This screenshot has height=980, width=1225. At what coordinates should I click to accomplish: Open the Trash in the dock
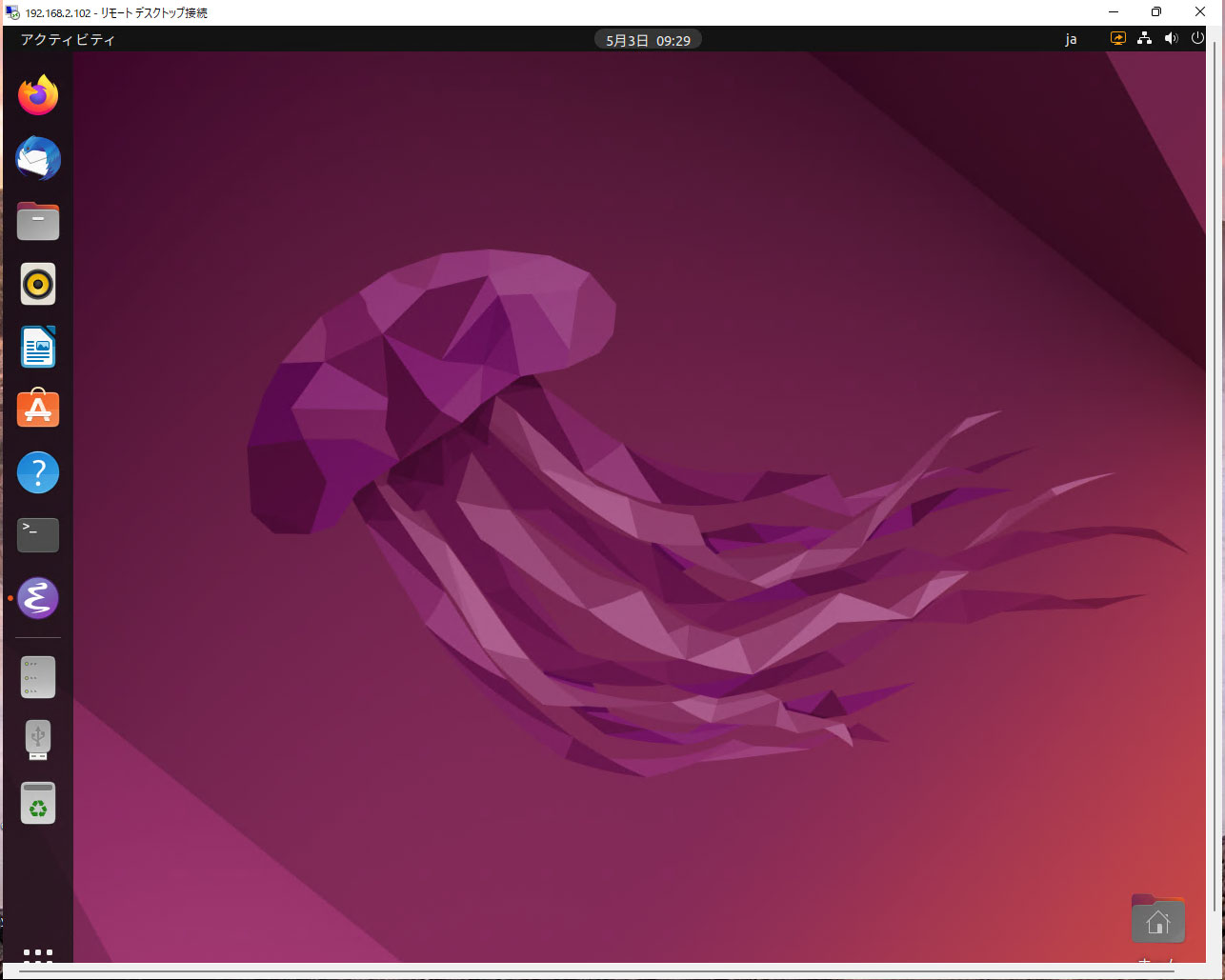[x=38, y=803]
